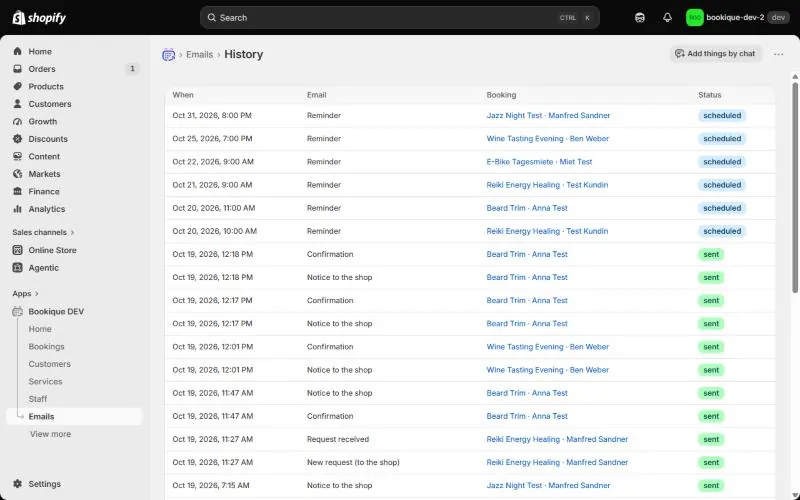The width and height of the screenshot is (800, 500).
Task: Click the Status column header
Action: (x=710, y=95)
